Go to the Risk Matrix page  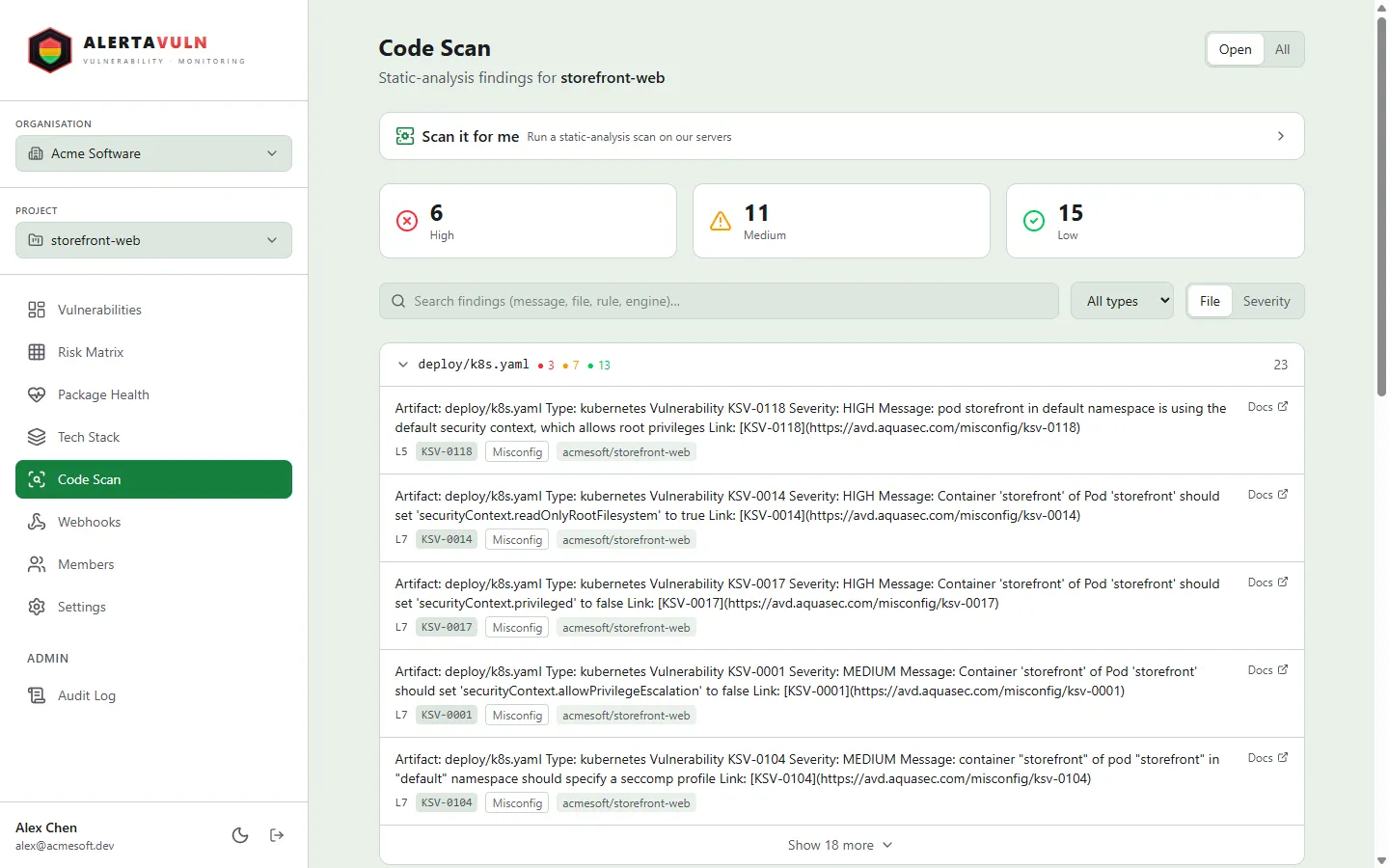153,352
